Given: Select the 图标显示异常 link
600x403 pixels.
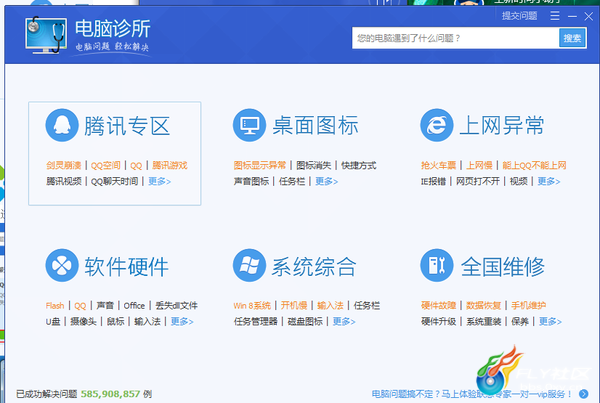Looking at the screenshot, I should point(260,165).
